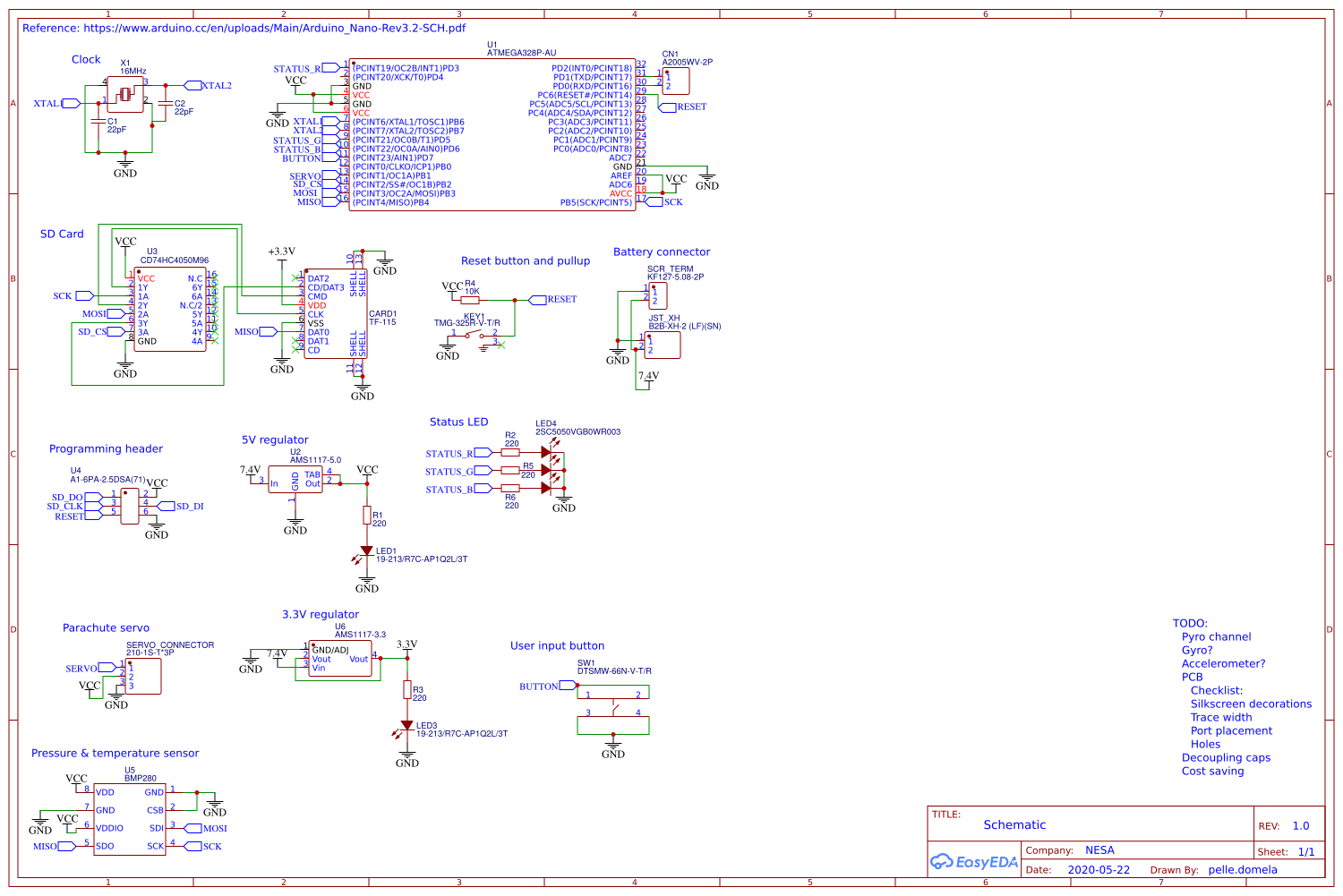Click the LED1 diode symbol
Screen dimensions: 1343x896
pyautogui.click(x=366, y=551)
